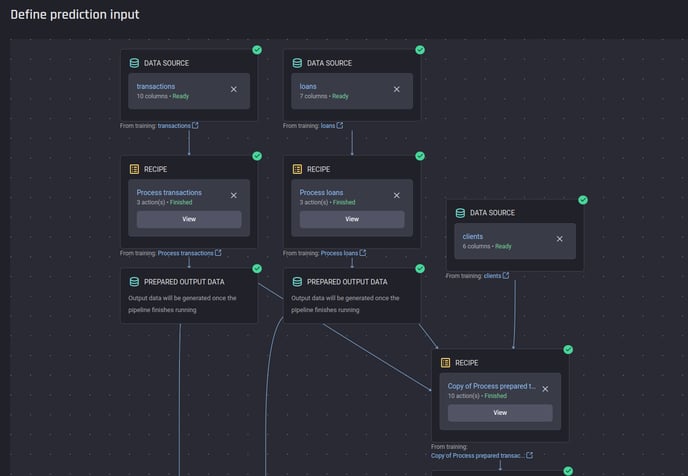Viewport: 688px width, 476px height.
Task: Click green check badge on Process loans recipe
Action: [420, 156]
